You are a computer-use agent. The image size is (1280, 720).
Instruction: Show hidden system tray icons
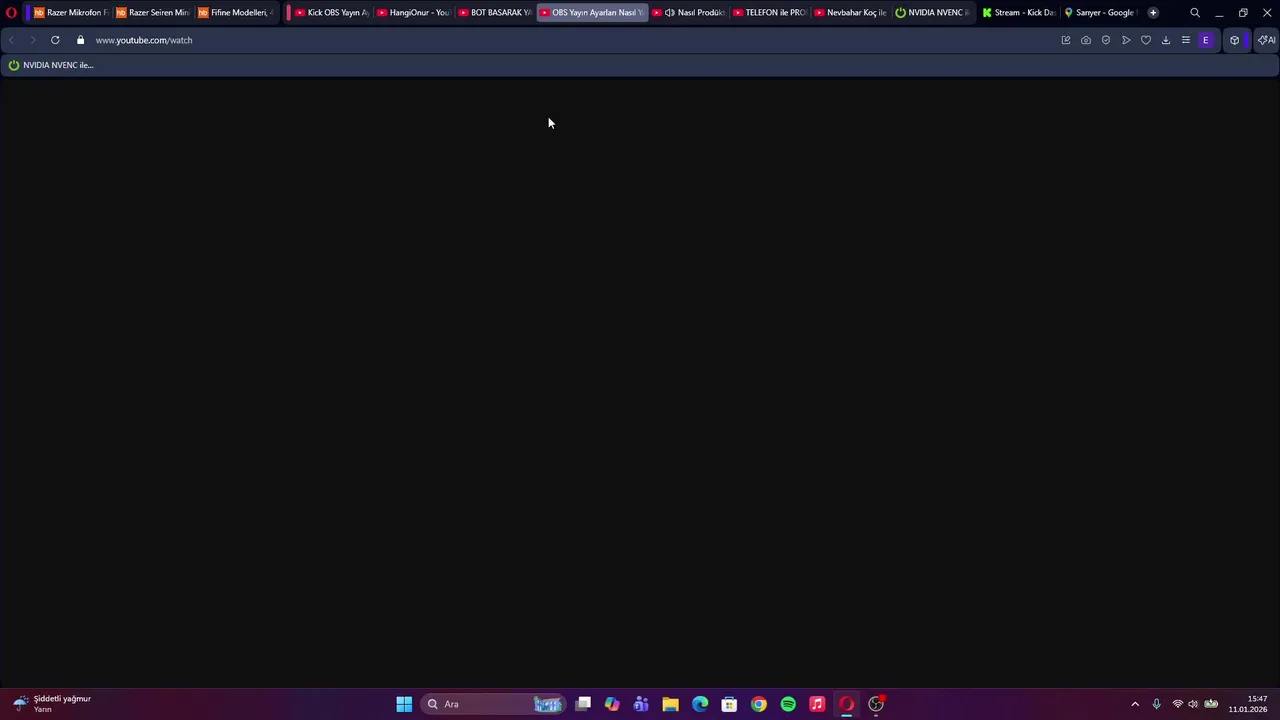[x=1135, y=704]
